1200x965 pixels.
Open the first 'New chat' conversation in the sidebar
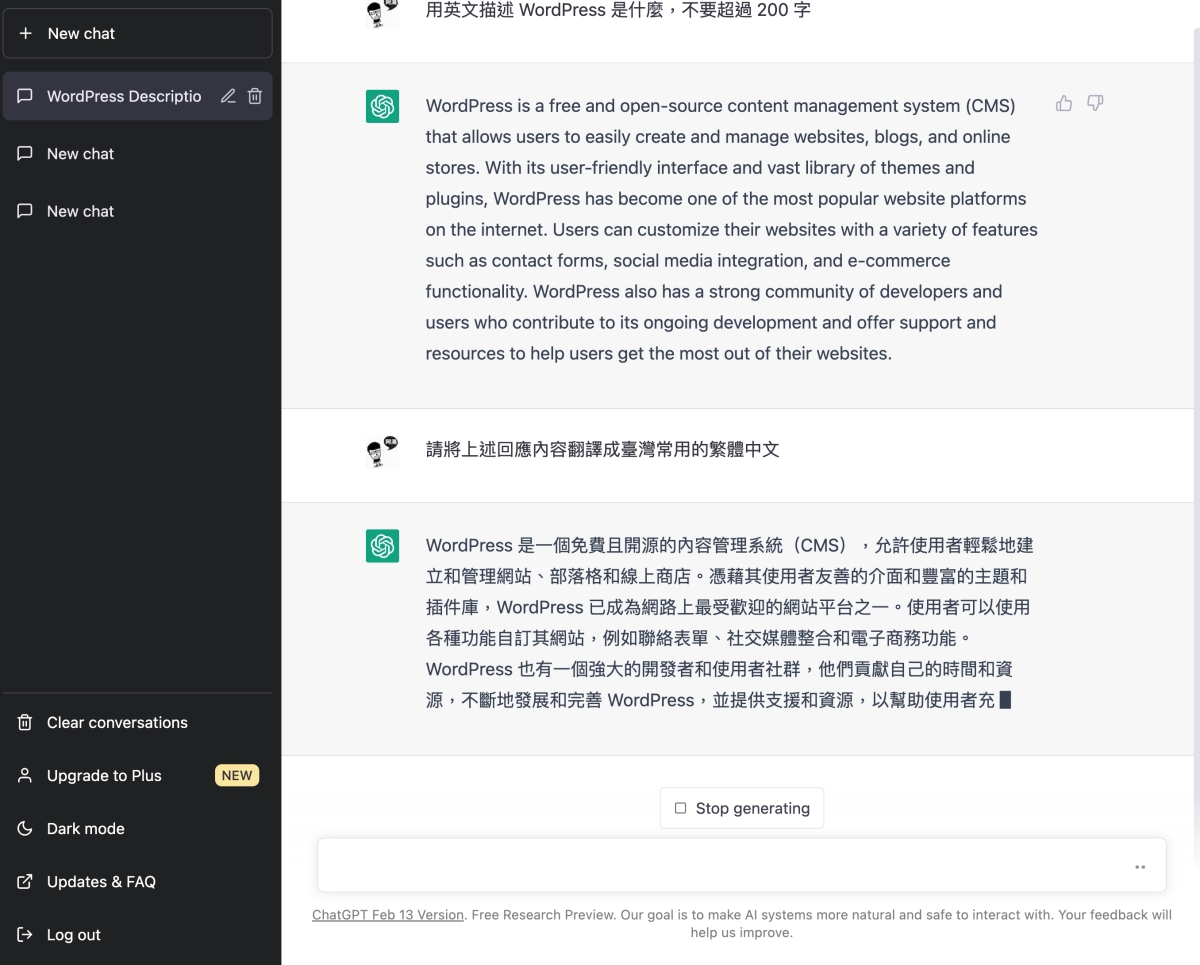point(138,154)
